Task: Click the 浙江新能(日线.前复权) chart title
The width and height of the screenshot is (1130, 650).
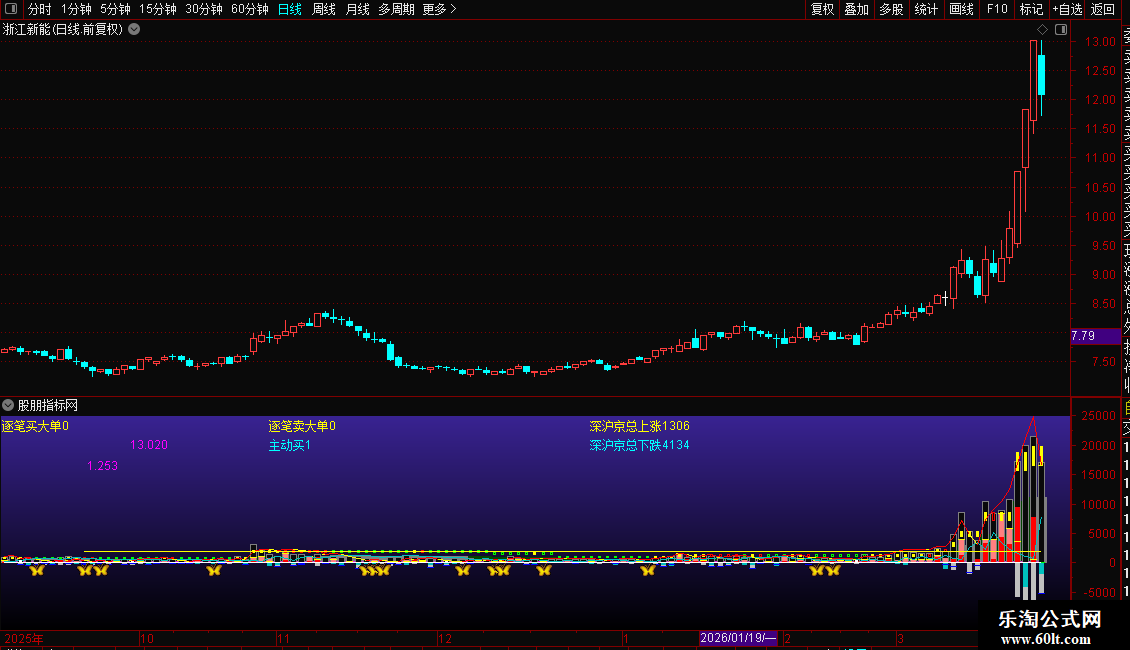Action: 63,30
